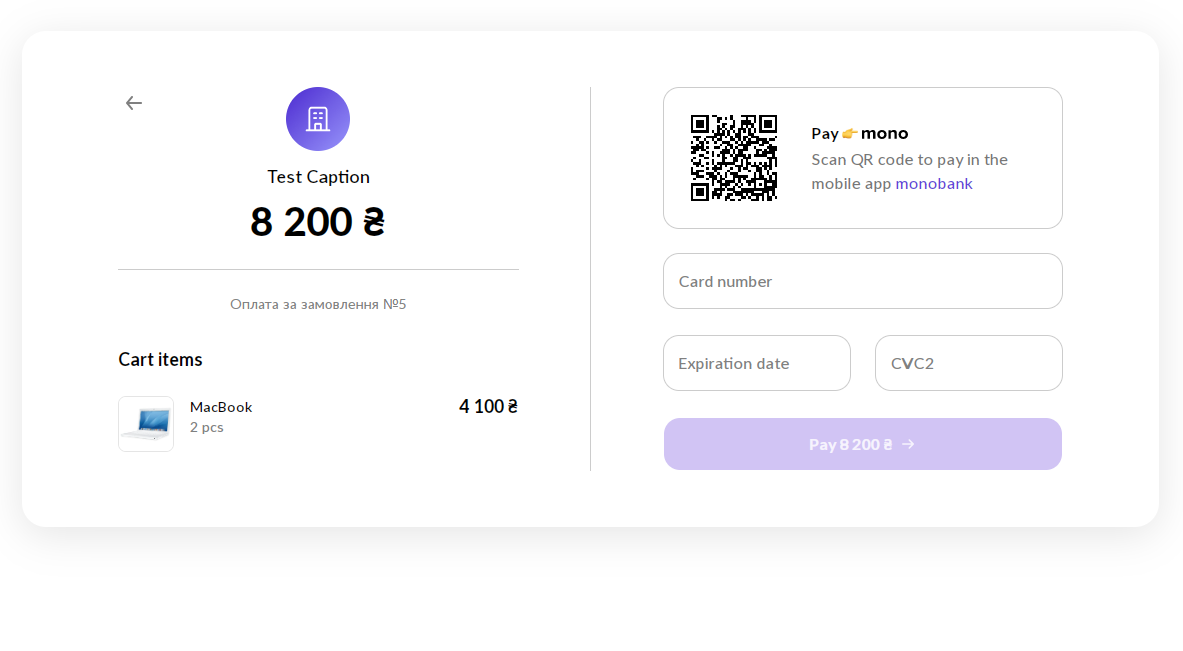Focus the CVC2 field
This screenshot has height=651, width=1183.
(x=969, y=364)
